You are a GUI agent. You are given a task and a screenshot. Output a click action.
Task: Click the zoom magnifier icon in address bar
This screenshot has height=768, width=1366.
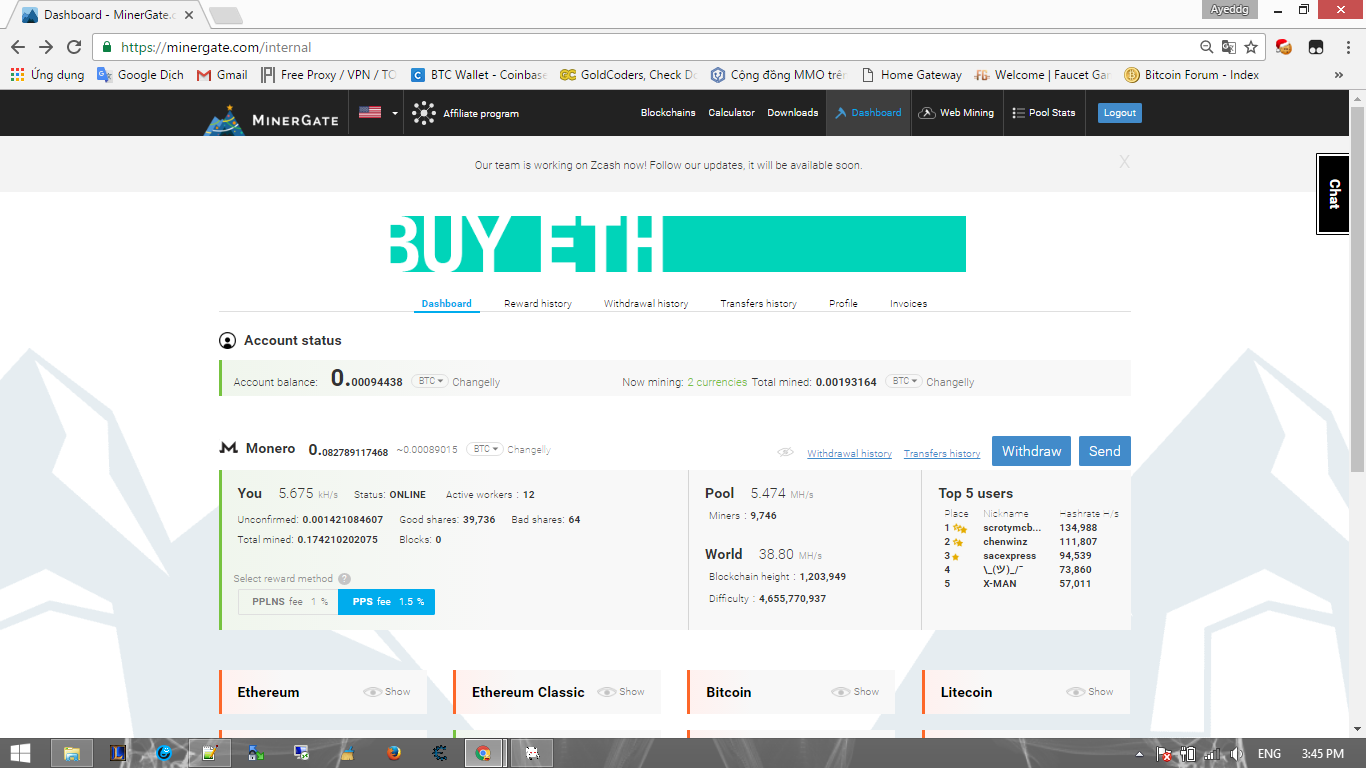pos(1207,47)
